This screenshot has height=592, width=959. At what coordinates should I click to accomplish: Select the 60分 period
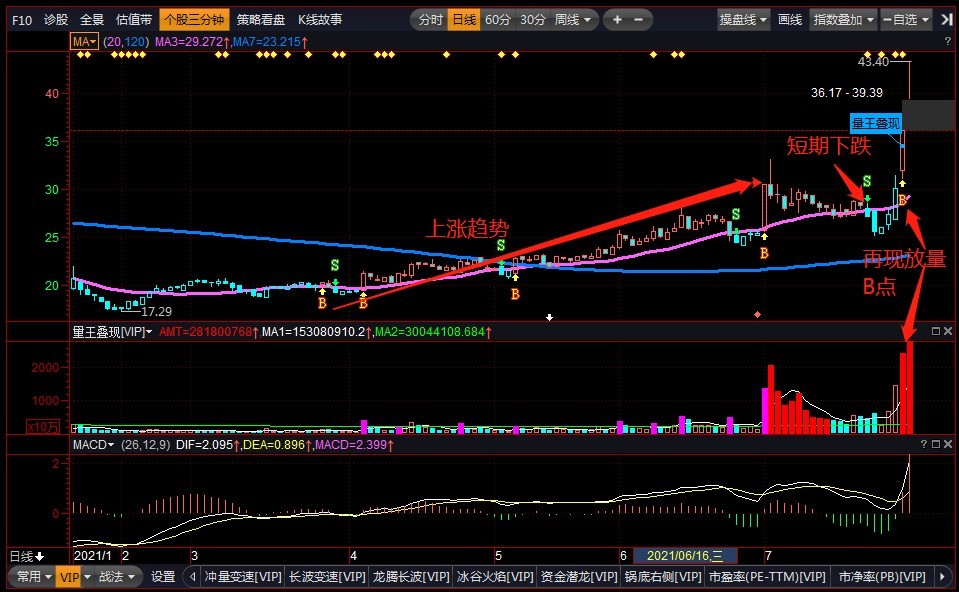pos(497,19)
